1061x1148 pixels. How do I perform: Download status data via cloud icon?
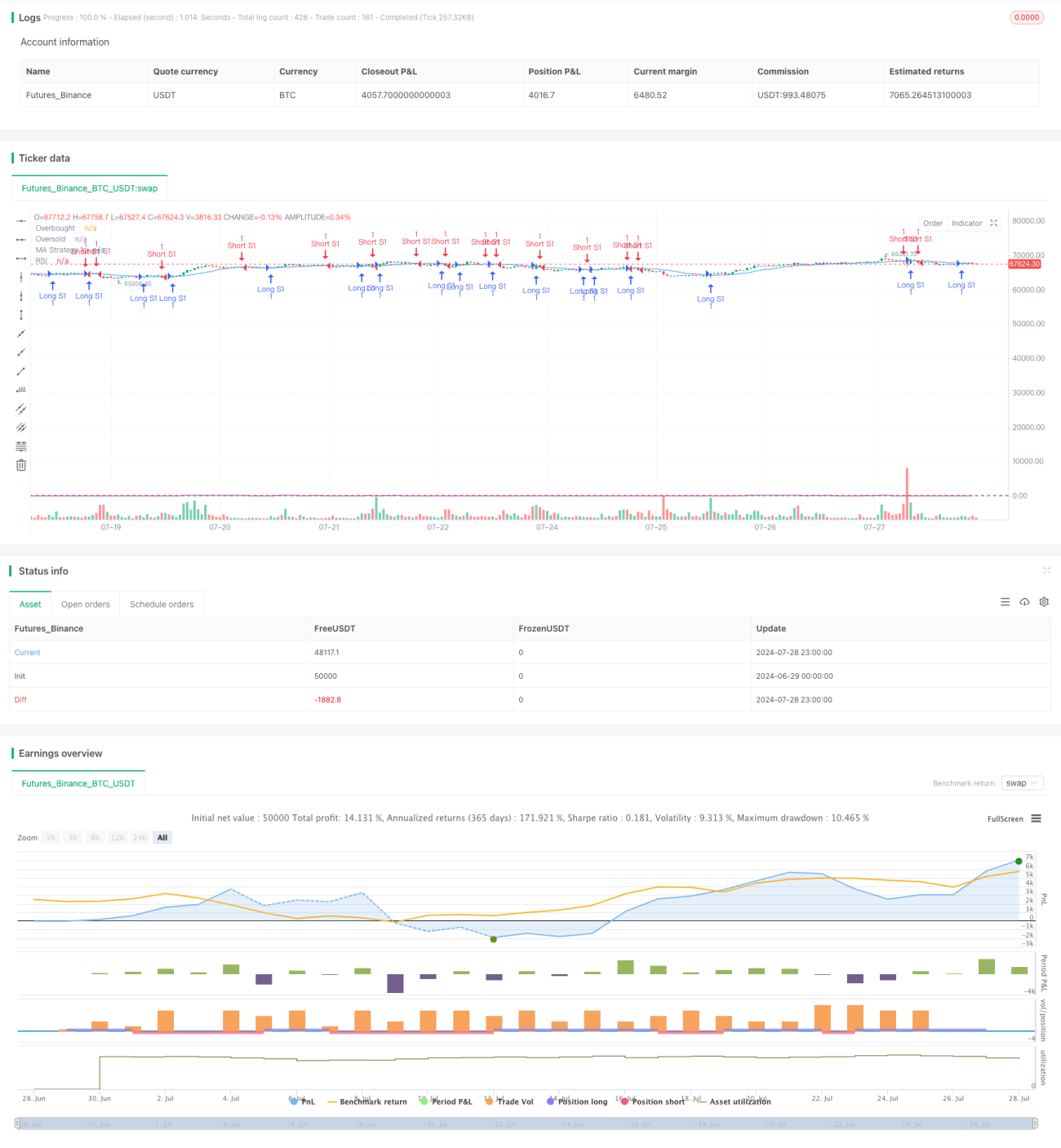tap(1024, 602)
